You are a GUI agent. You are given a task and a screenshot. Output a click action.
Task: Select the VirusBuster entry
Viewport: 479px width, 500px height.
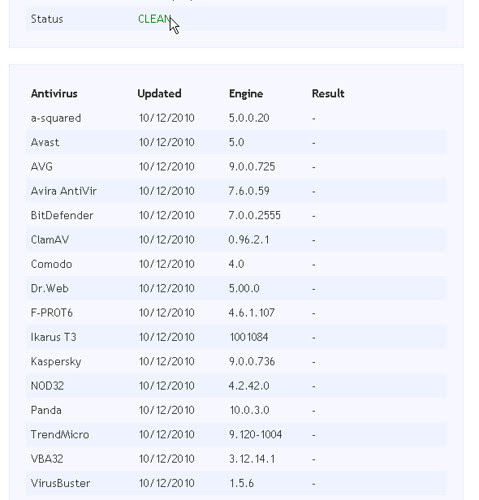coord(236,483)
